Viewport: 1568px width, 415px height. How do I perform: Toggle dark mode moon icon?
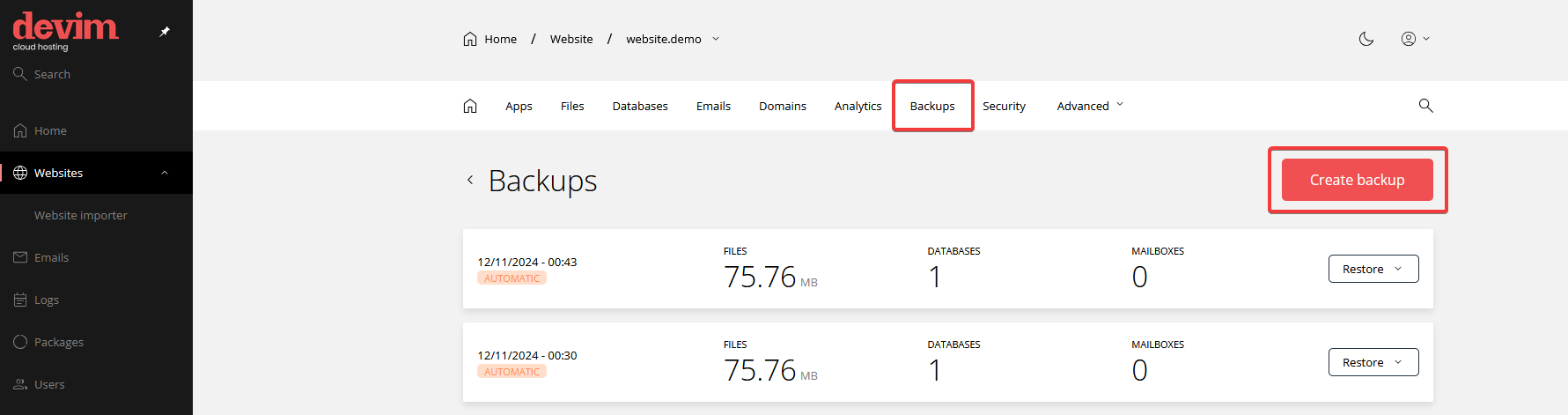(x=1366, y=39)
